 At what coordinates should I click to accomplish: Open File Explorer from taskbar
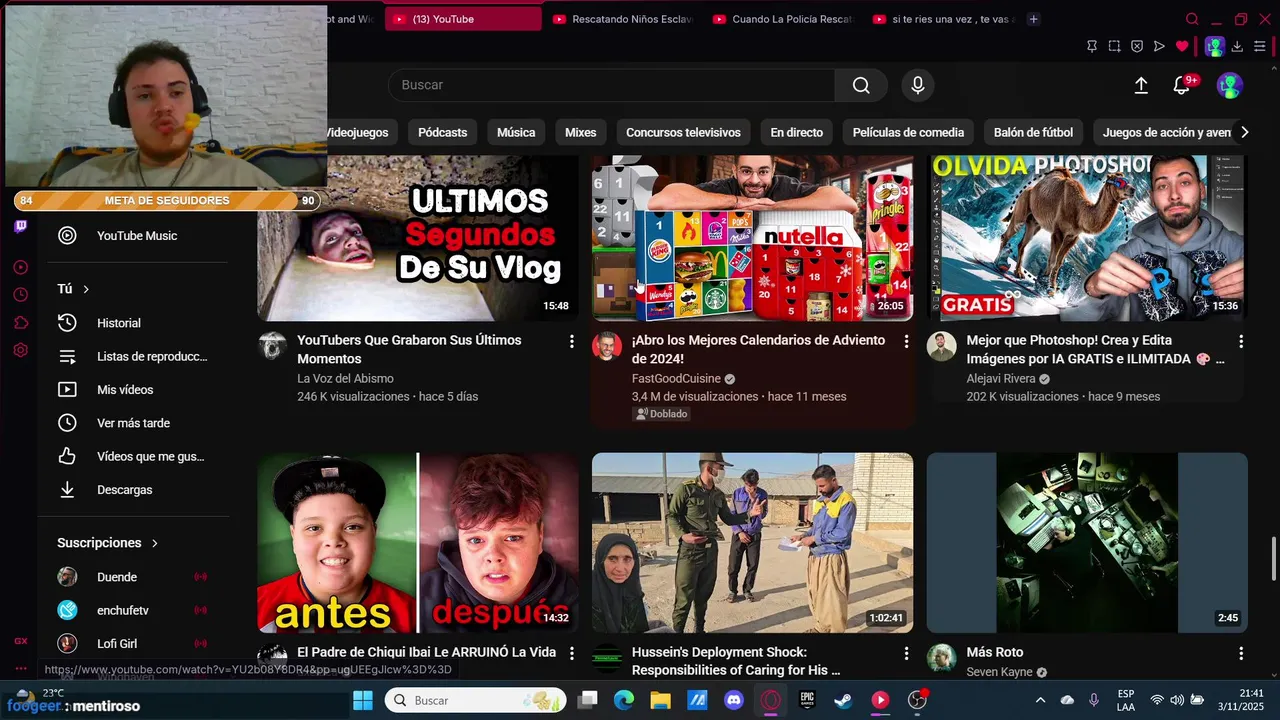point(660,700)
